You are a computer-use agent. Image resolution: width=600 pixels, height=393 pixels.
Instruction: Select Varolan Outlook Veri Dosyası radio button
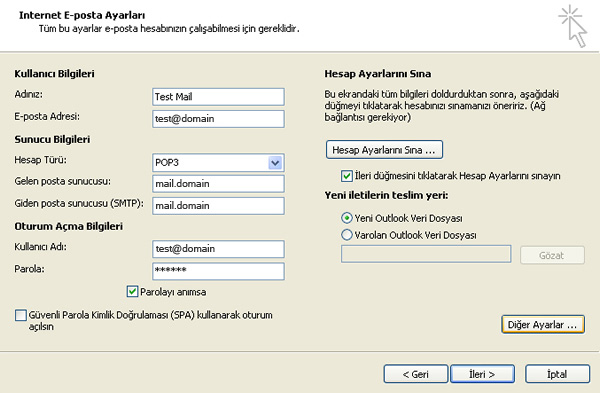click(x=346, y=235)
